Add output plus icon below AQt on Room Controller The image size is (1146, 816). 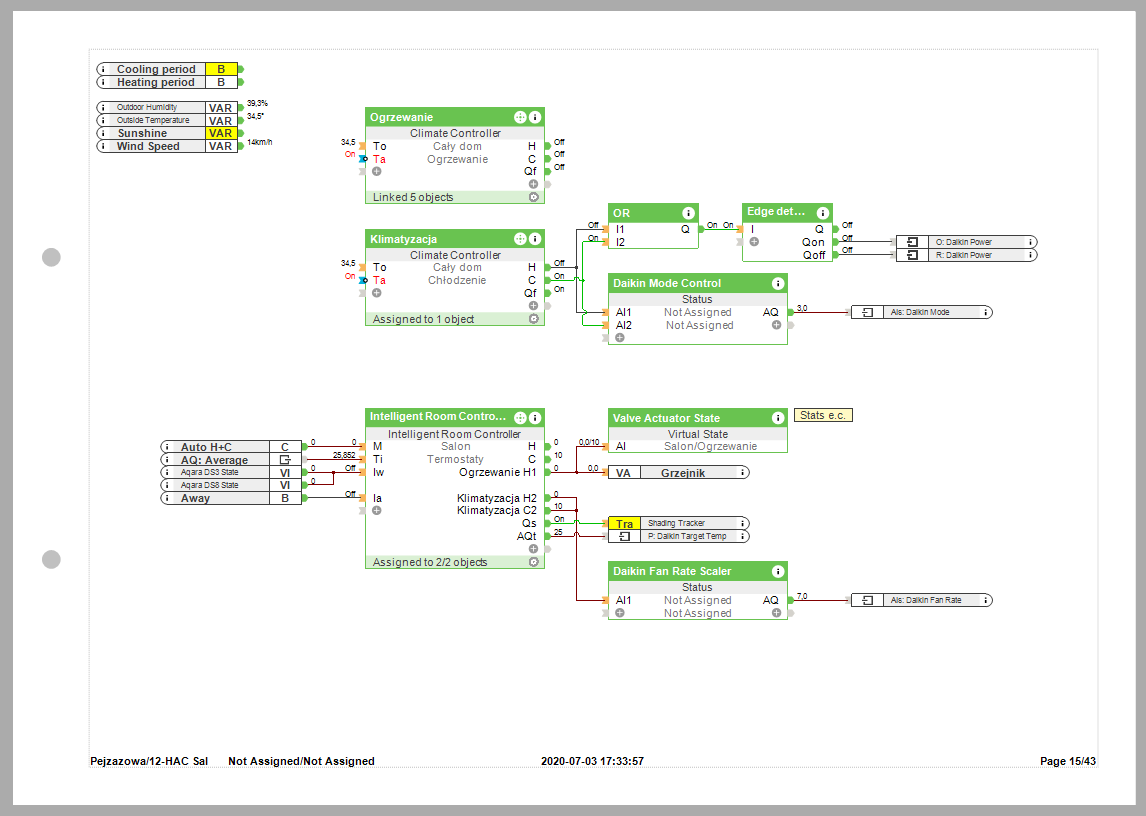(x=534, y=548)
